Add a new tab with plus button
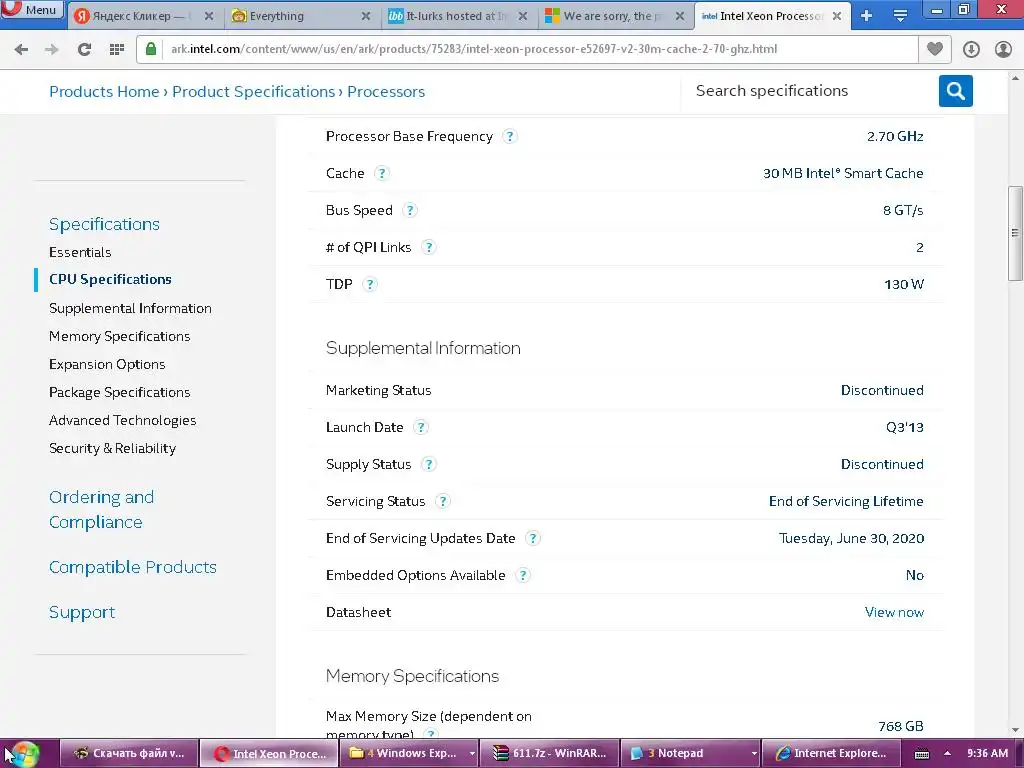The height and width of the screenshot is (768, 1024). [x=867, y=16]
